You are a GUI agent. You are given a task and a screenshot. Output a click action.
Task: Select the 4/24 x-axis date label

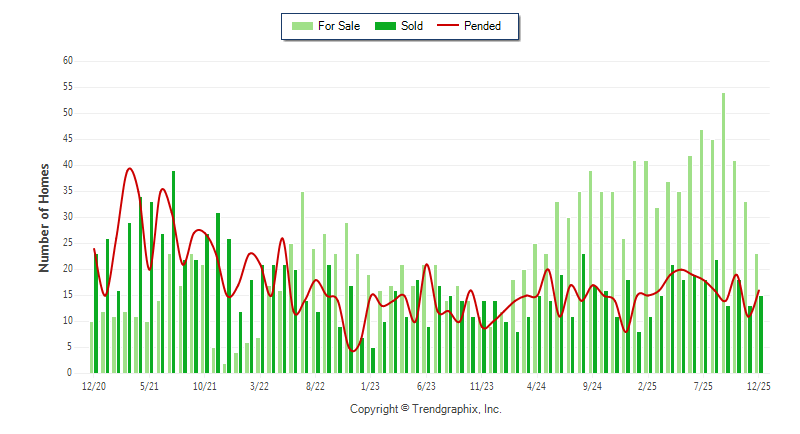(536, 386)
